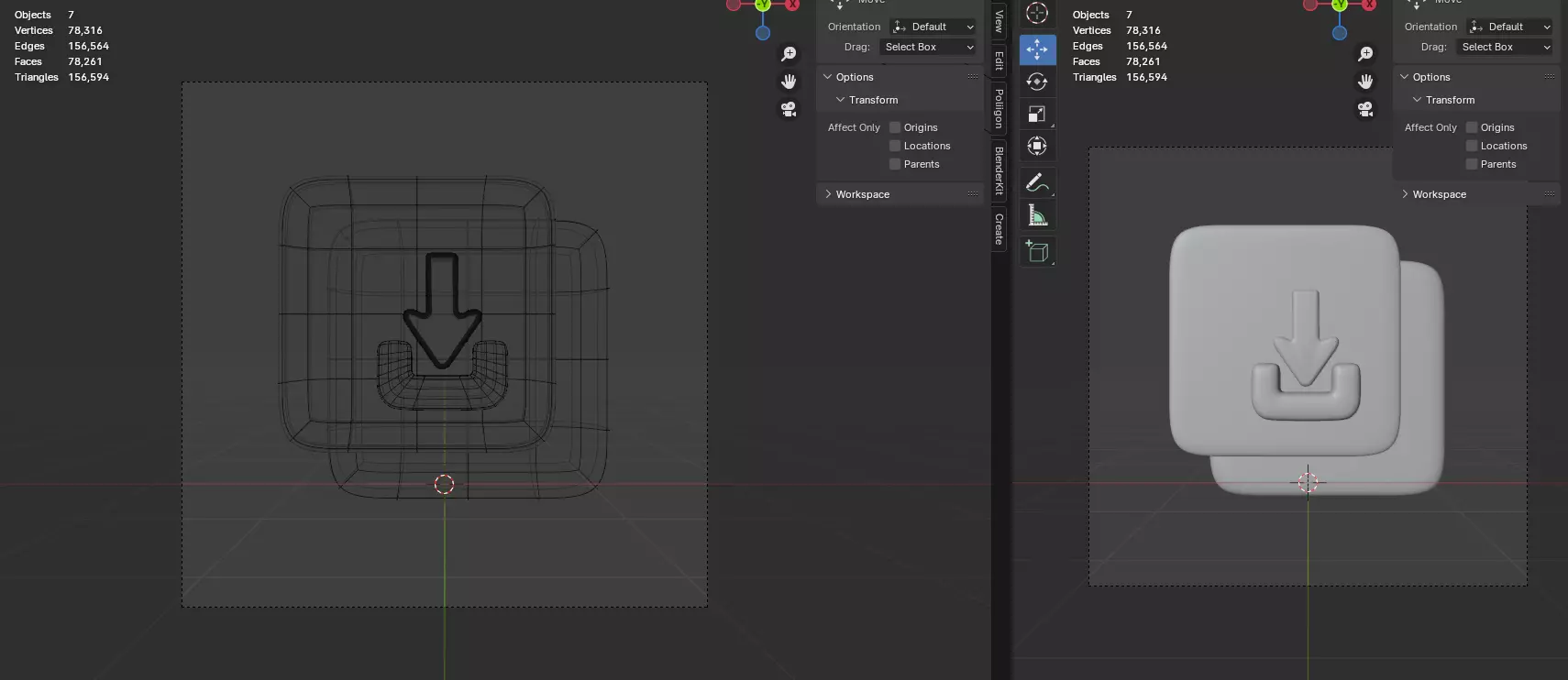
Task: Click the pan hand icon in left viewport
Action: [789, 82]
